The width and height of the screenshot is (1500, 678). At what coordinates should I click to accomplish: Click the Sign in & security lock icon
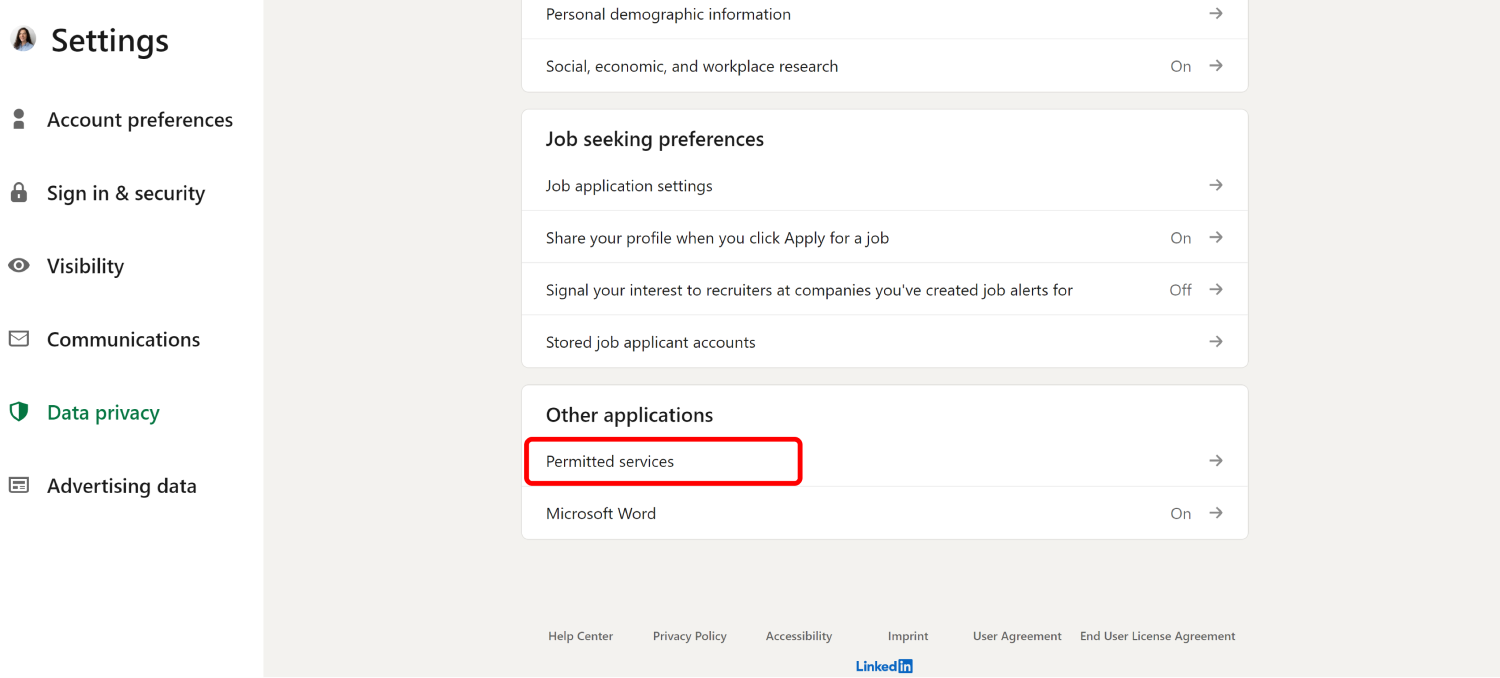(x=18, y=193)
